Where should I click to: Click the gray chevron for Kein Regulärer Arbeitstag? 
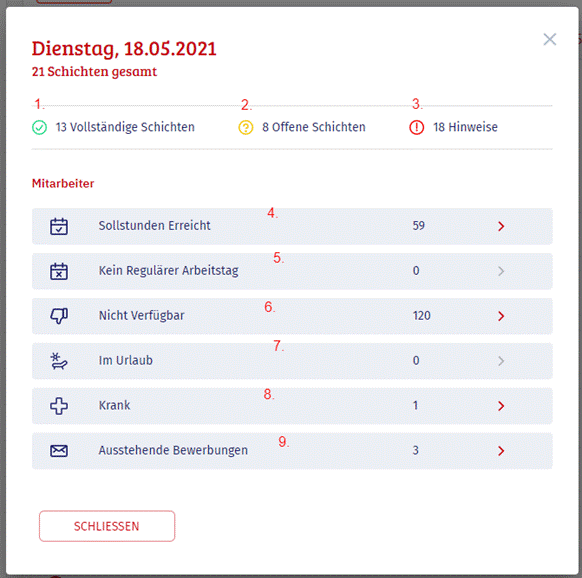(x=501, y=271)
